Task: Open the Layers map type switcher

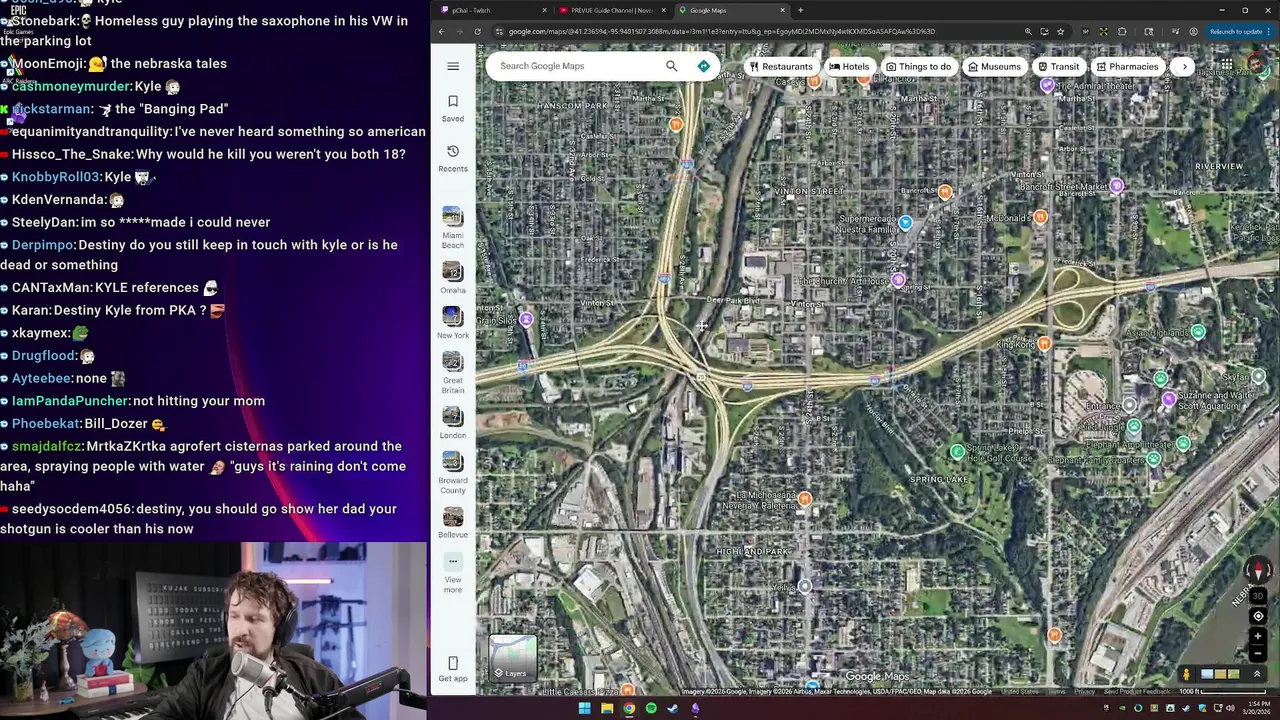Action: 512,657
